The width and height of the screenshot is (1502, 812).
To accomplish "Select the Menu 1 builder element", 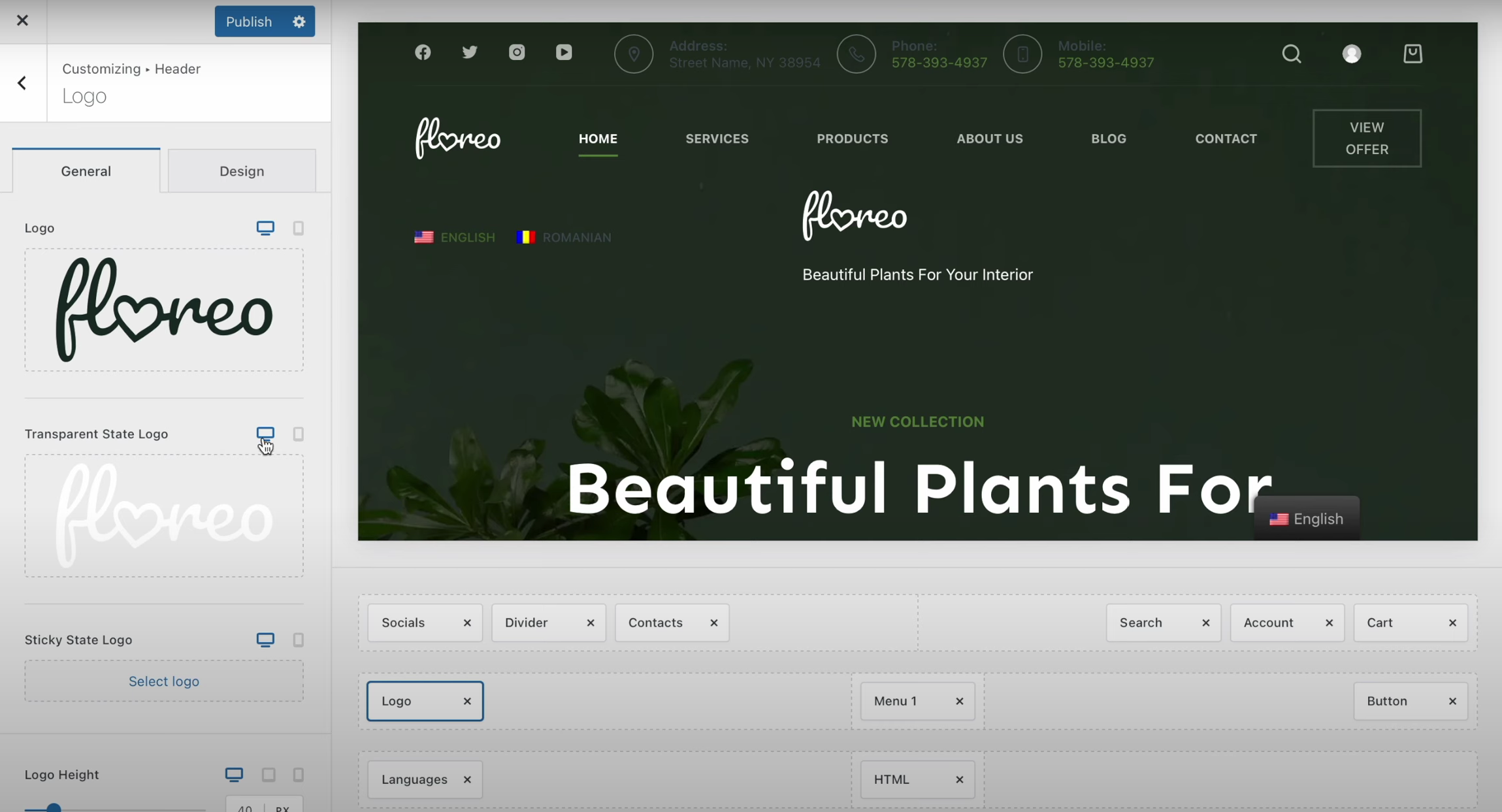I will [896, 701].
